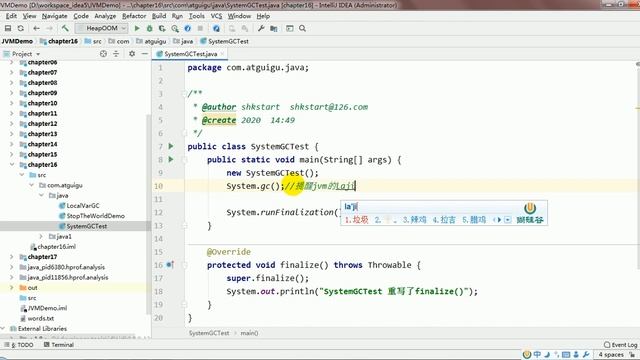Viewport: 640px width, 360px height.
Task: Click run gutter icon beside class SystemGCTest
Action: (x=171, y=146)
